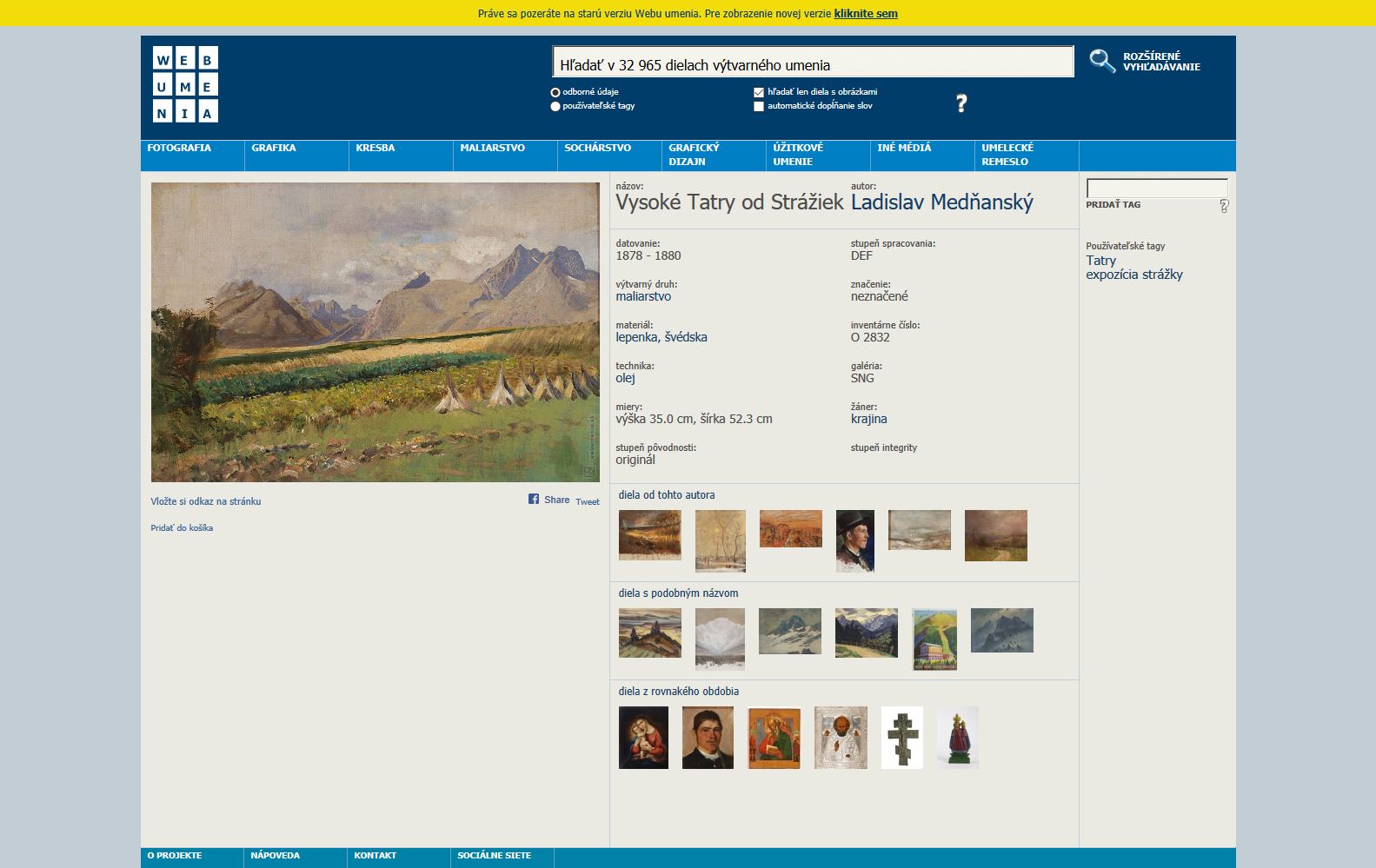Screen dimensions: 1376x868
Task: Open the red-robed saint icon thumbnail
Action: tap(774, 738)
